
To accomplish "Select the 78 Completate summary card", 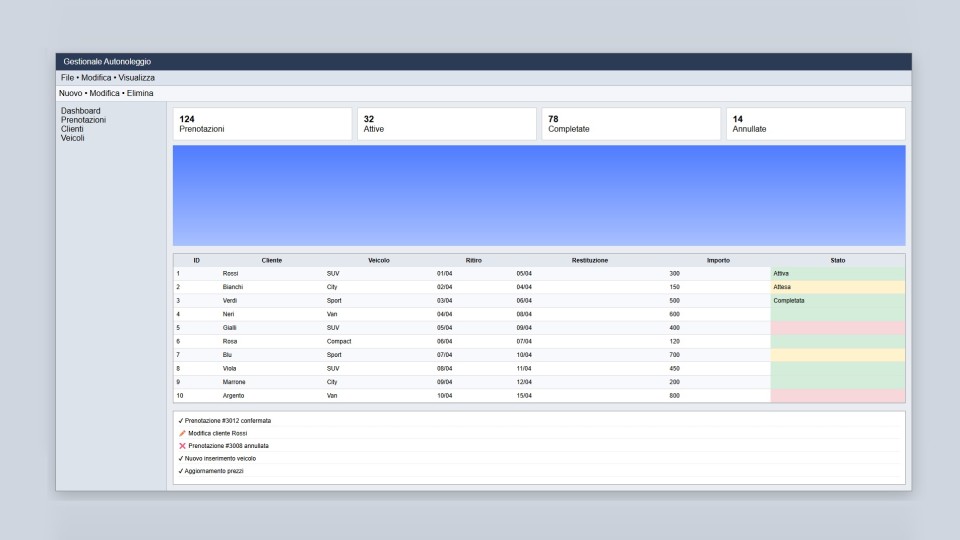I will [631, 124].
